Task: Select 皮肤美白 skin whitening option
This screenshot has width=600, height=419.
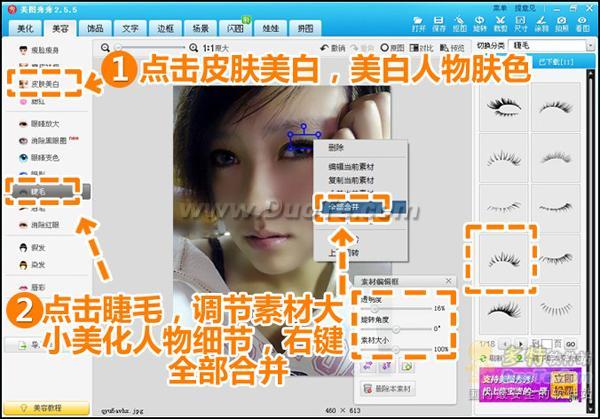Action: pyautogui.click(x=39, y=84)
